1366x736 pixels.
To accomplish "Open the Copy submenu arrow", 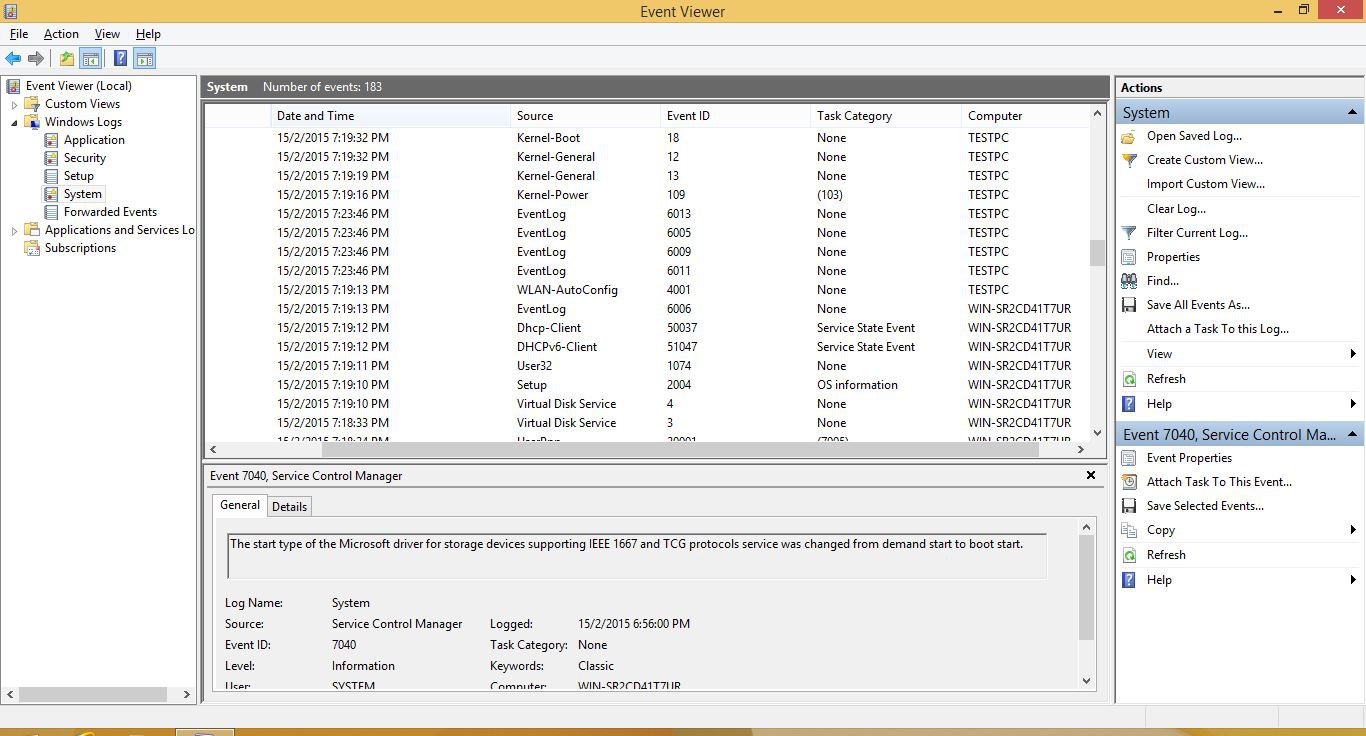I will (1354, 530).
